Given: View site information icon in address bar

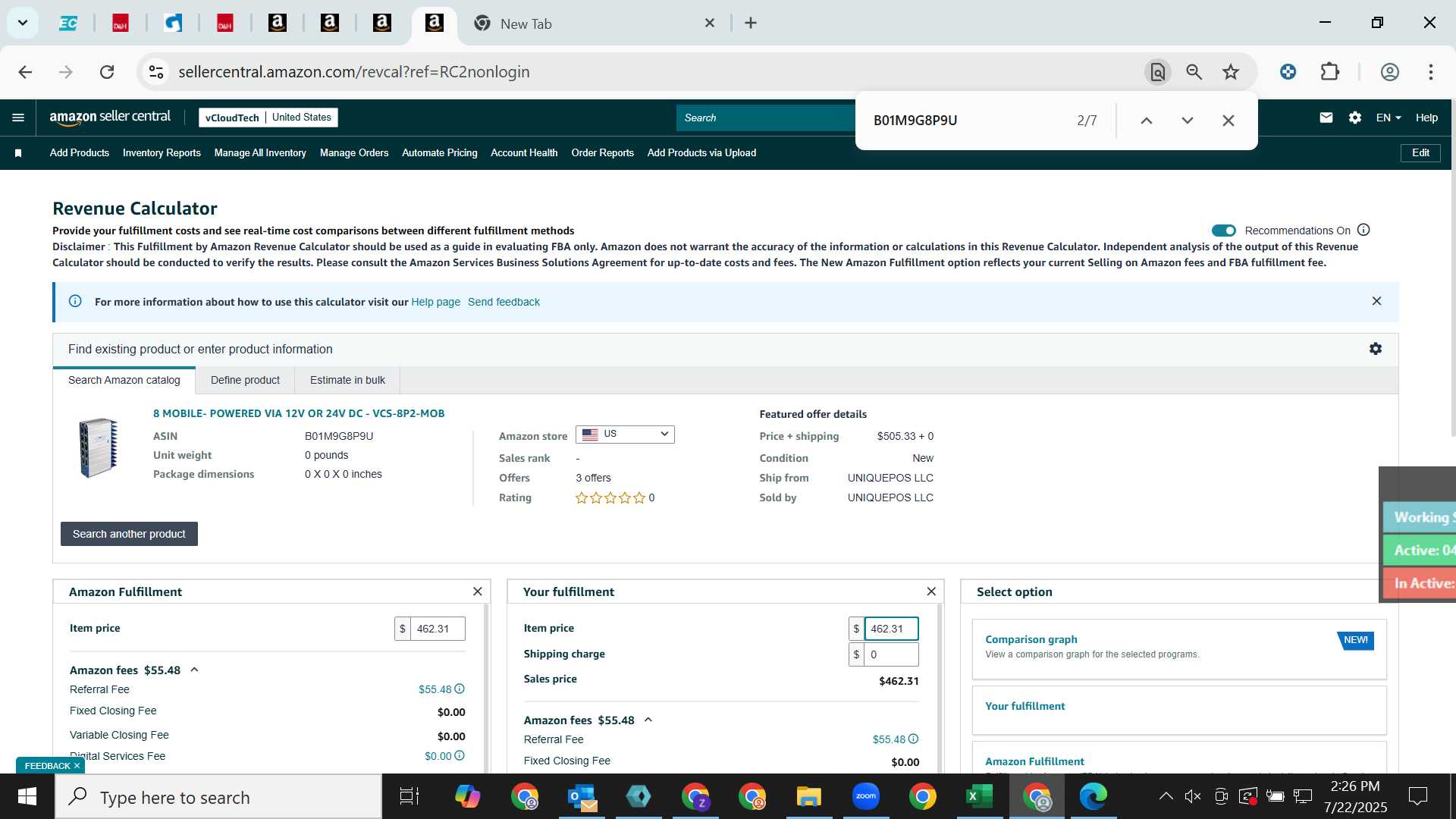Looking at the screenshot, I should (x=156, y=72).
